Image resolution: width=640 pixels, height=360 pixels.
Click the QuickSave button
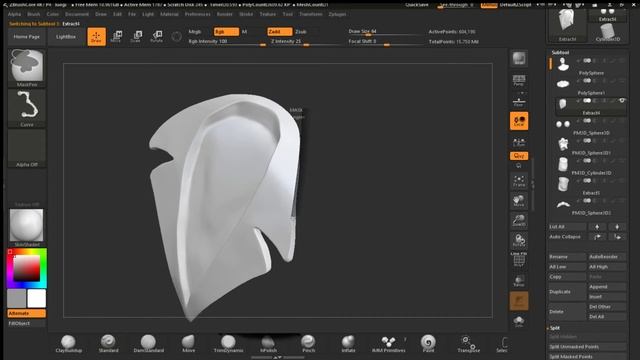[x=417, y=5]
